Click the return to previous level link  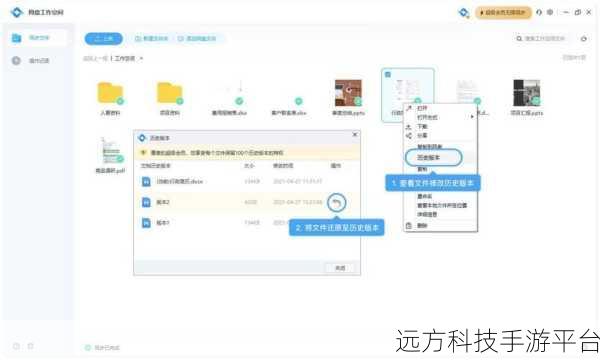95,59
